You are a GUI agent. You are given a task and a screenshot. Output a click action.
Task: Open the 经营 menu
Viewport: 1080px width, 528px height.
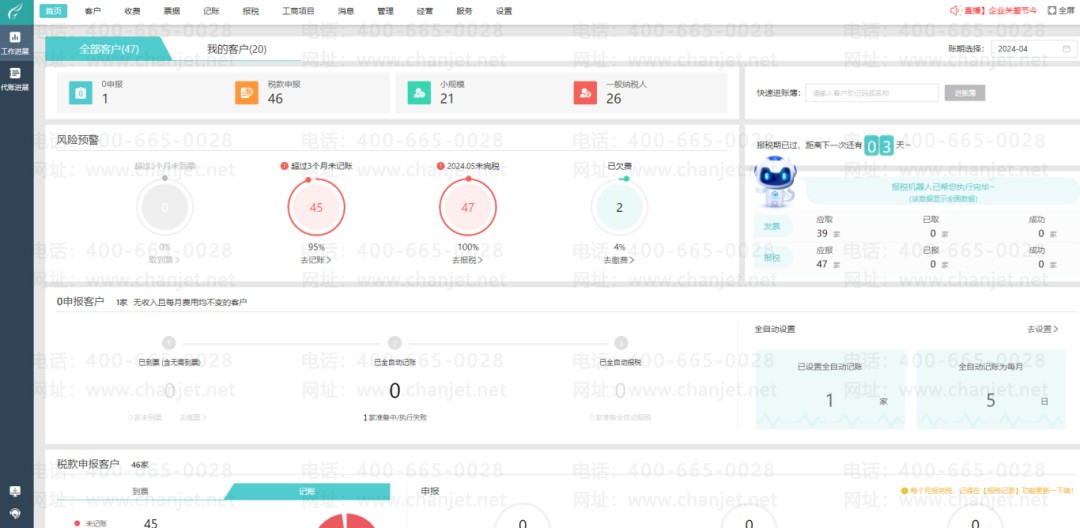click(x=425, y=11)
